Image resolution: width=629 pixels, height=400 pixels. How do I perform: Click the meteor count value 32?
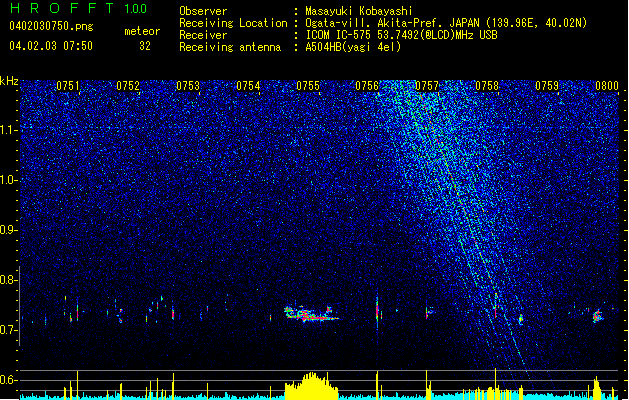(x=145, y=46)
